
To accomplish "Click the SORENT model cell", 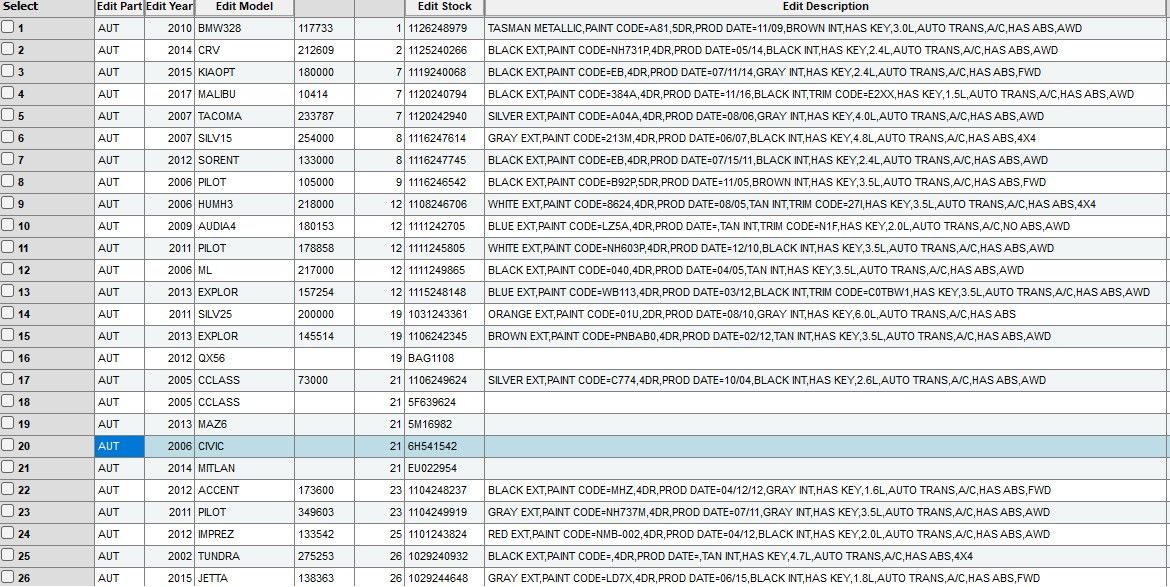I will 244,160.
